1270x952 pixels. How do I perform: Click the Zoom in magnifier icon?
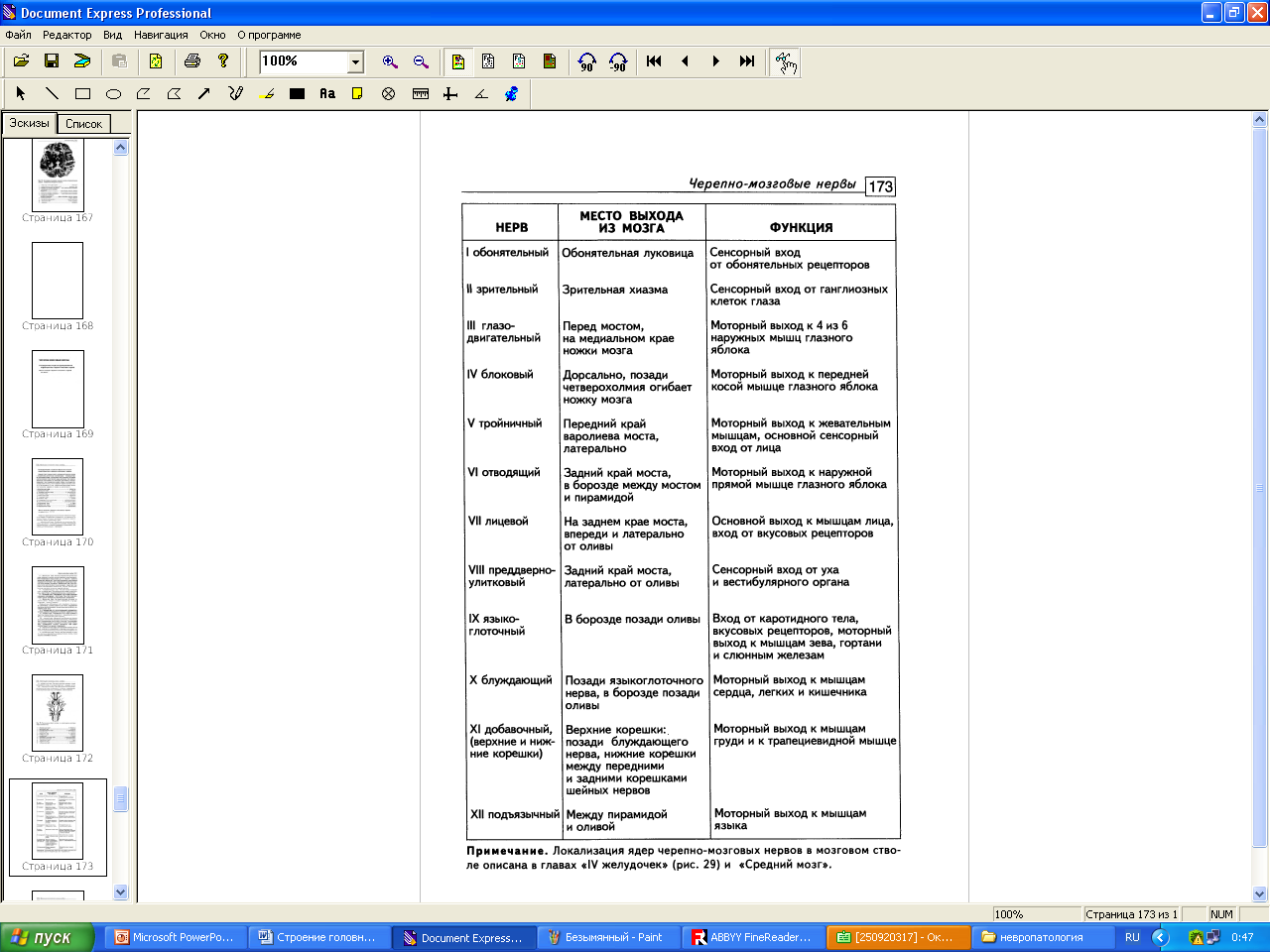pos(390,61)
